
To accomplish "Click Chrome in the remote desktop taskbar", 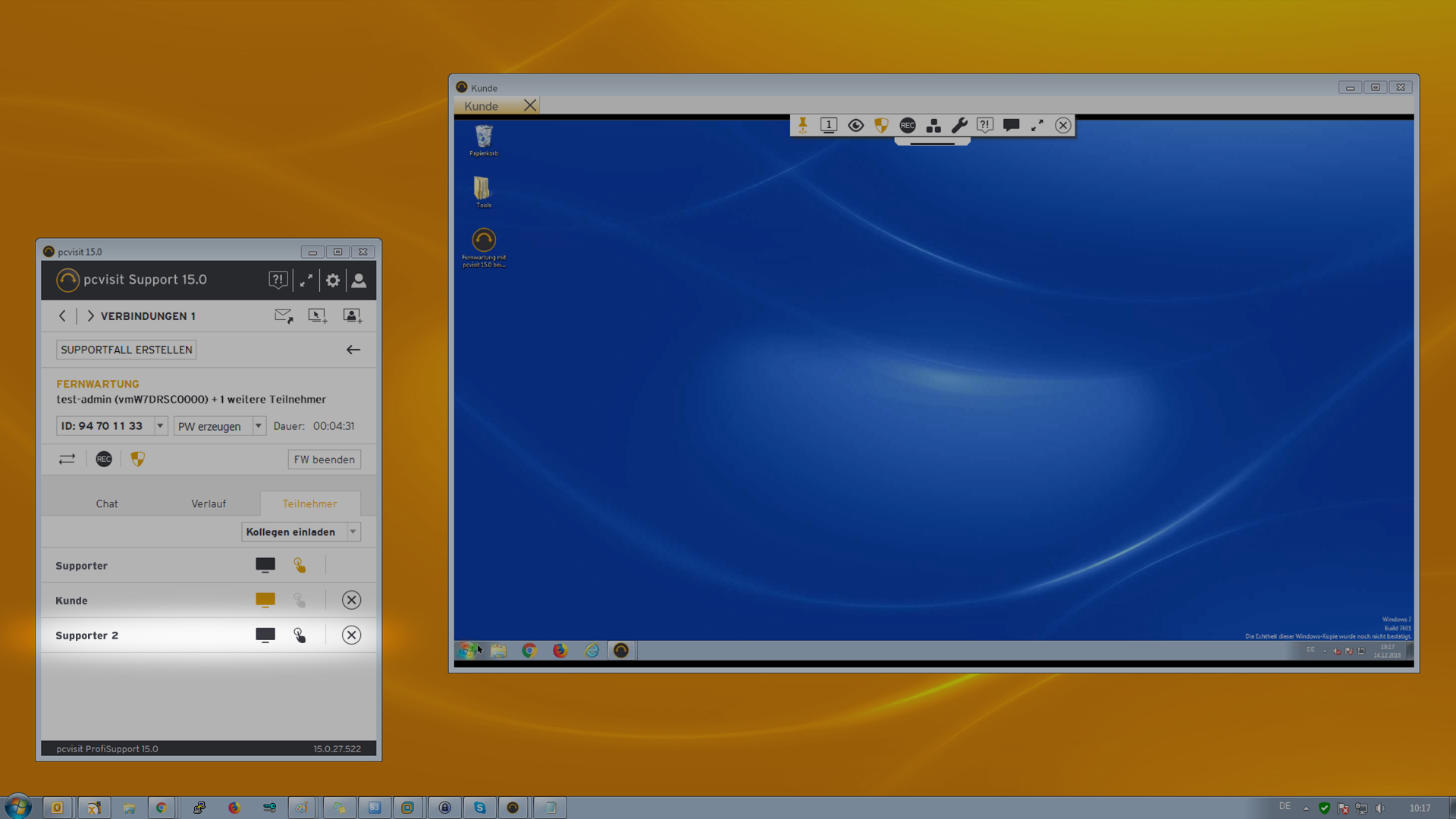I will click(529, 651).
